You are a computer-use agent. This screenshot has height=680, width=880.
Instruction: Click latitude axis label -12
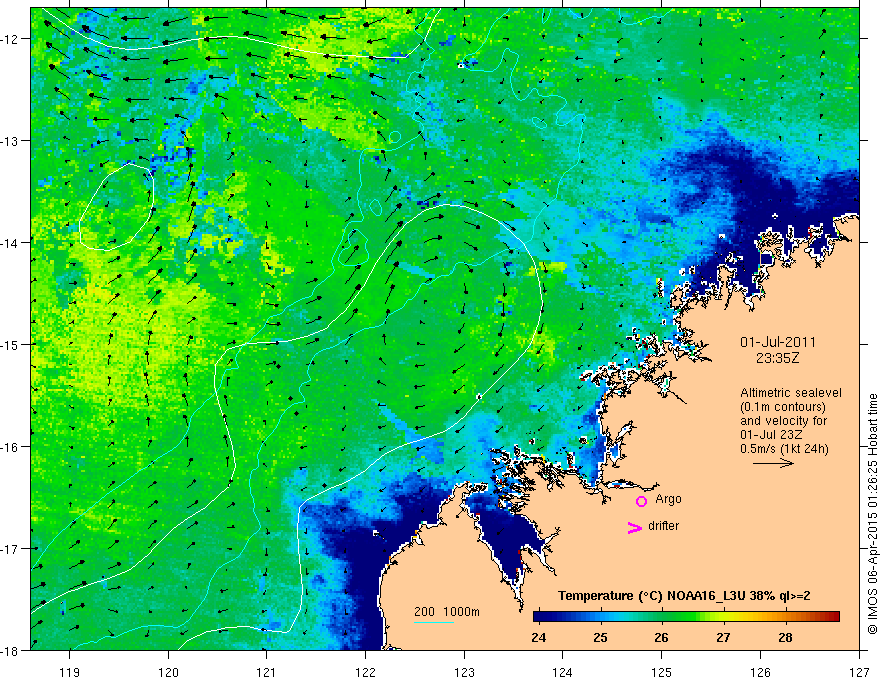11,39
